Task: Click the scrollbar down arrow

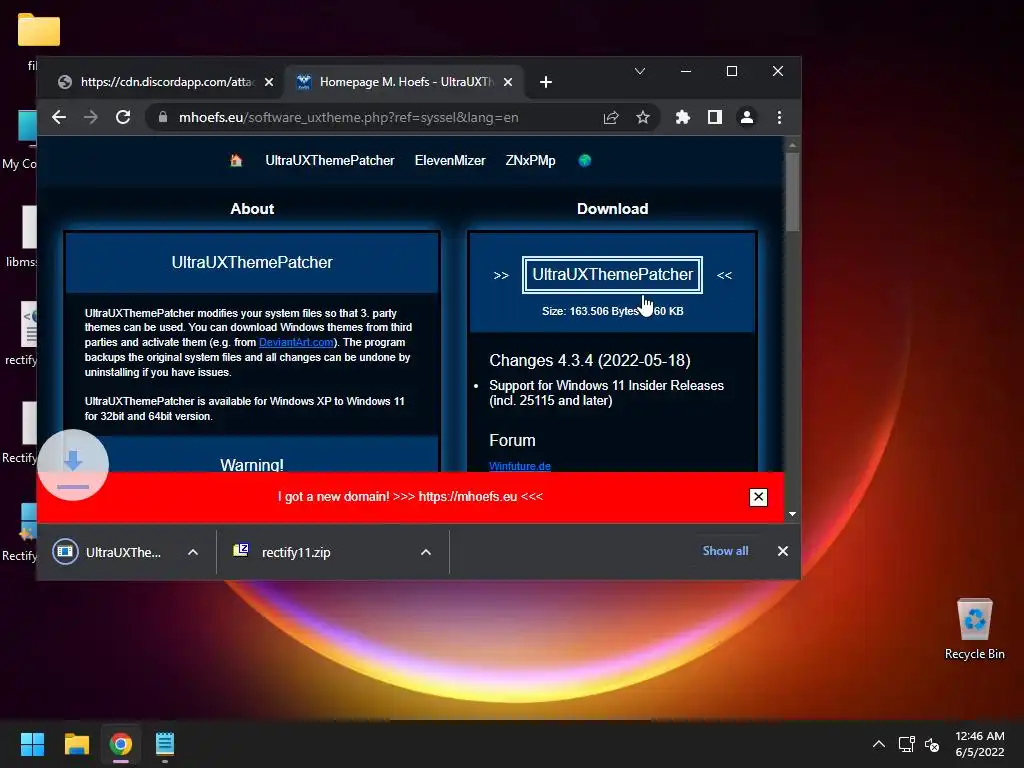Action: [792, 514]
